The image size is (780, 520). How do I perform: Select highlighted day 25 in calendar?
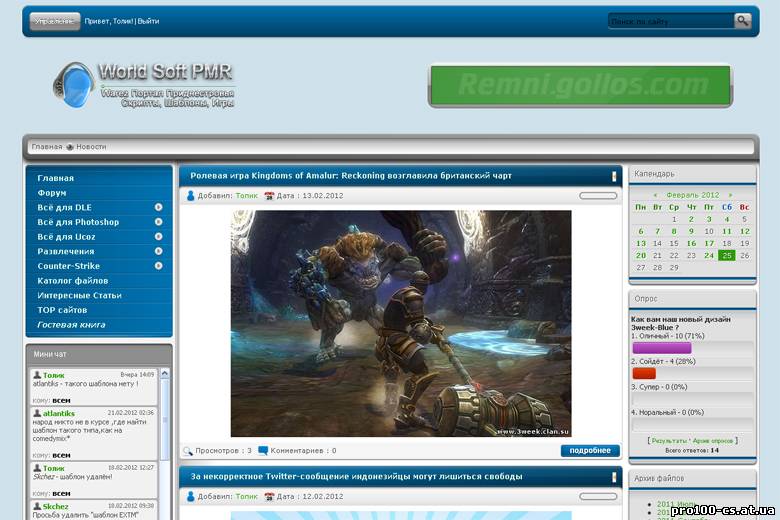[x=727, y=255]
